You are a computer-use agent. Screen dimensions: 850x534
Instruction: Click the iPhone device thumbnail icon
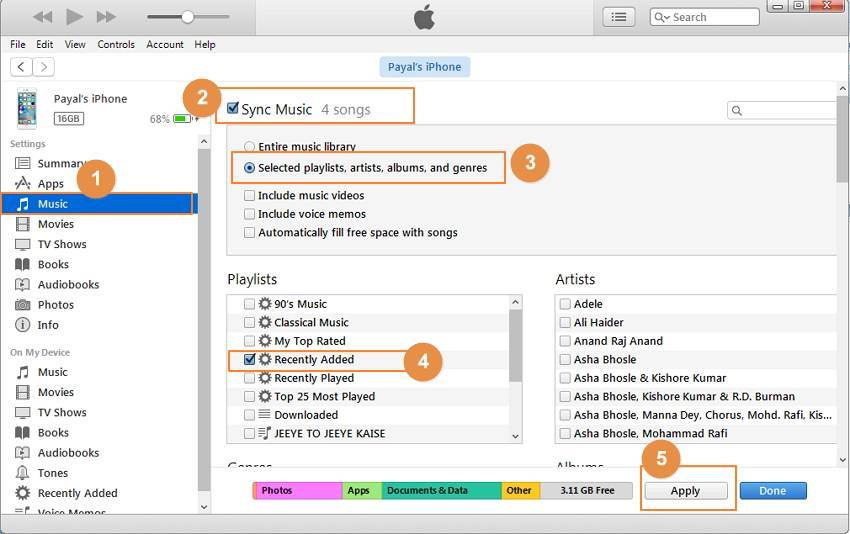click(26, 108)
